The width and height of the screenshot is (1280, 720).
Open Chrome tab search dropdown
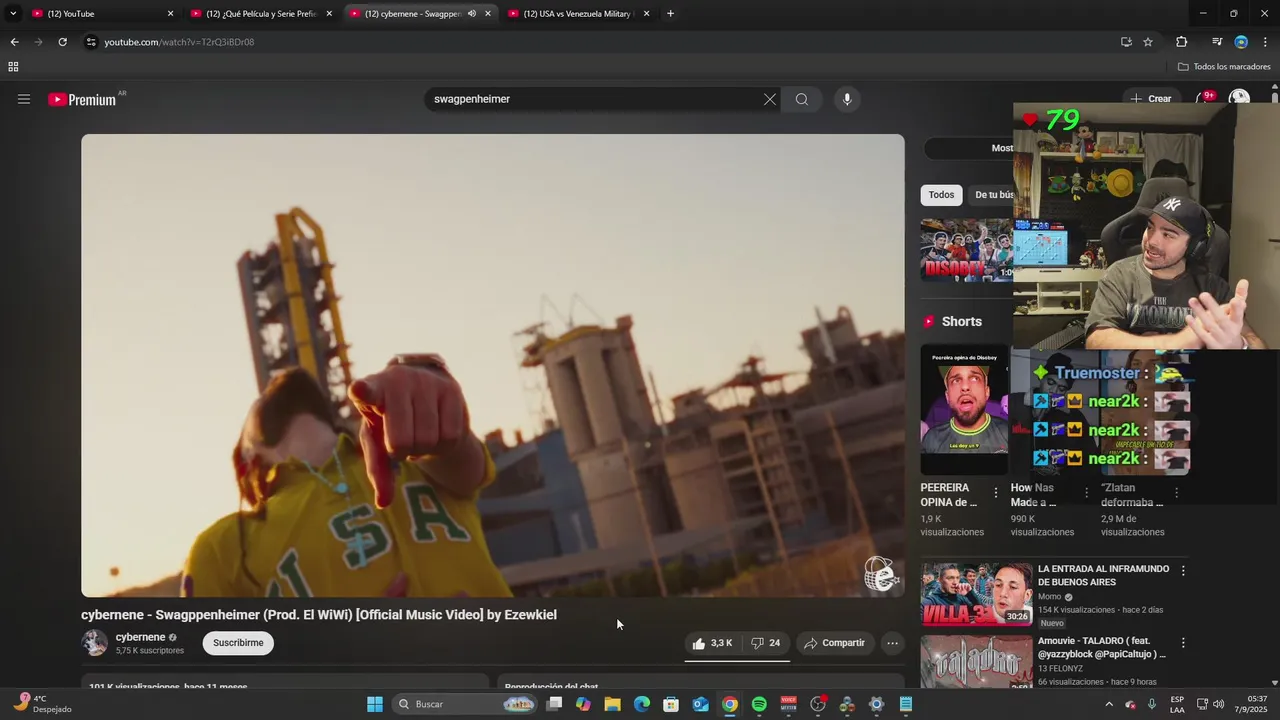point(13,14)
